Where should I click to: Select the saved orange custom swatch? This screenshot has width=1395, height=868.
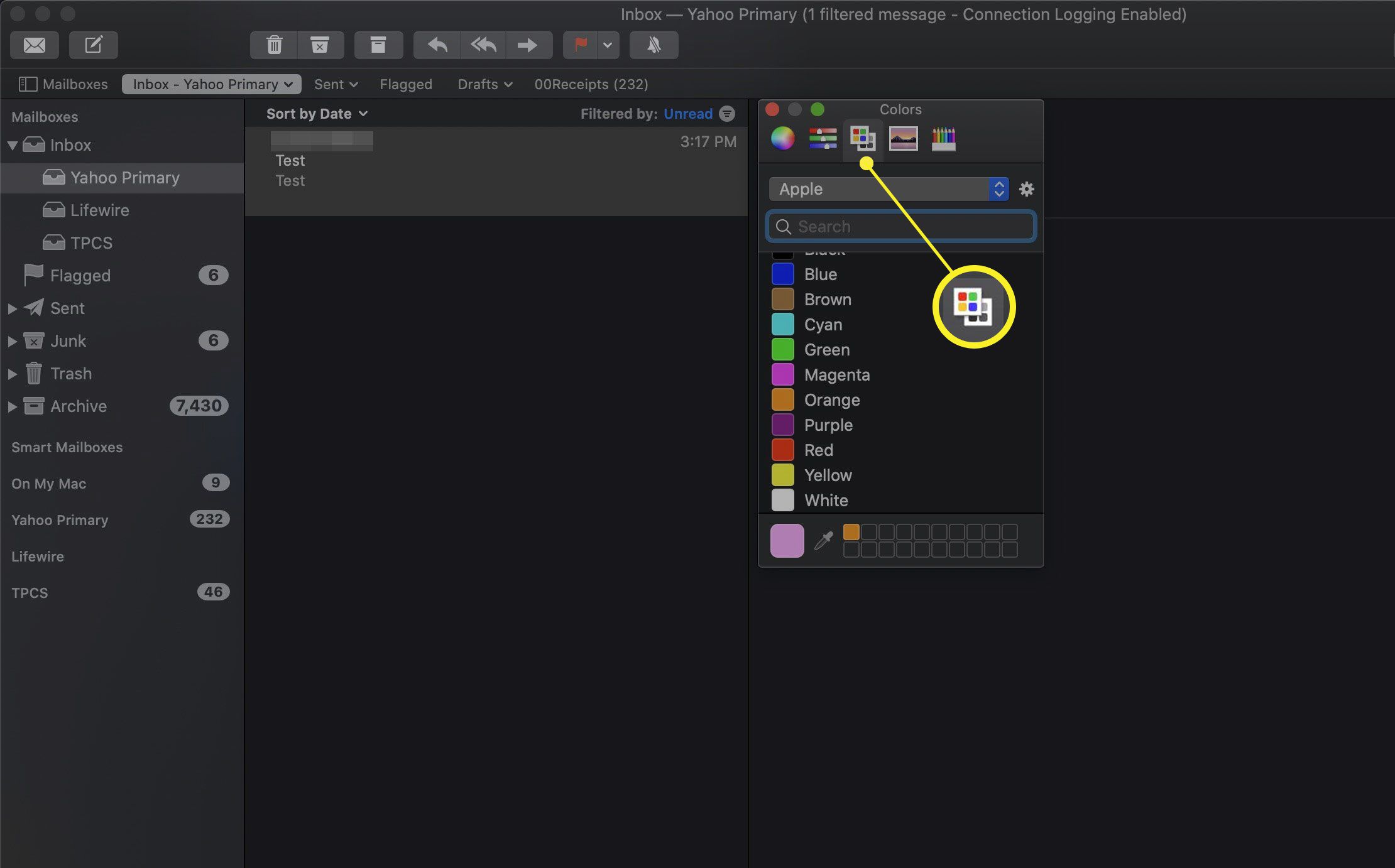(851, 532)
